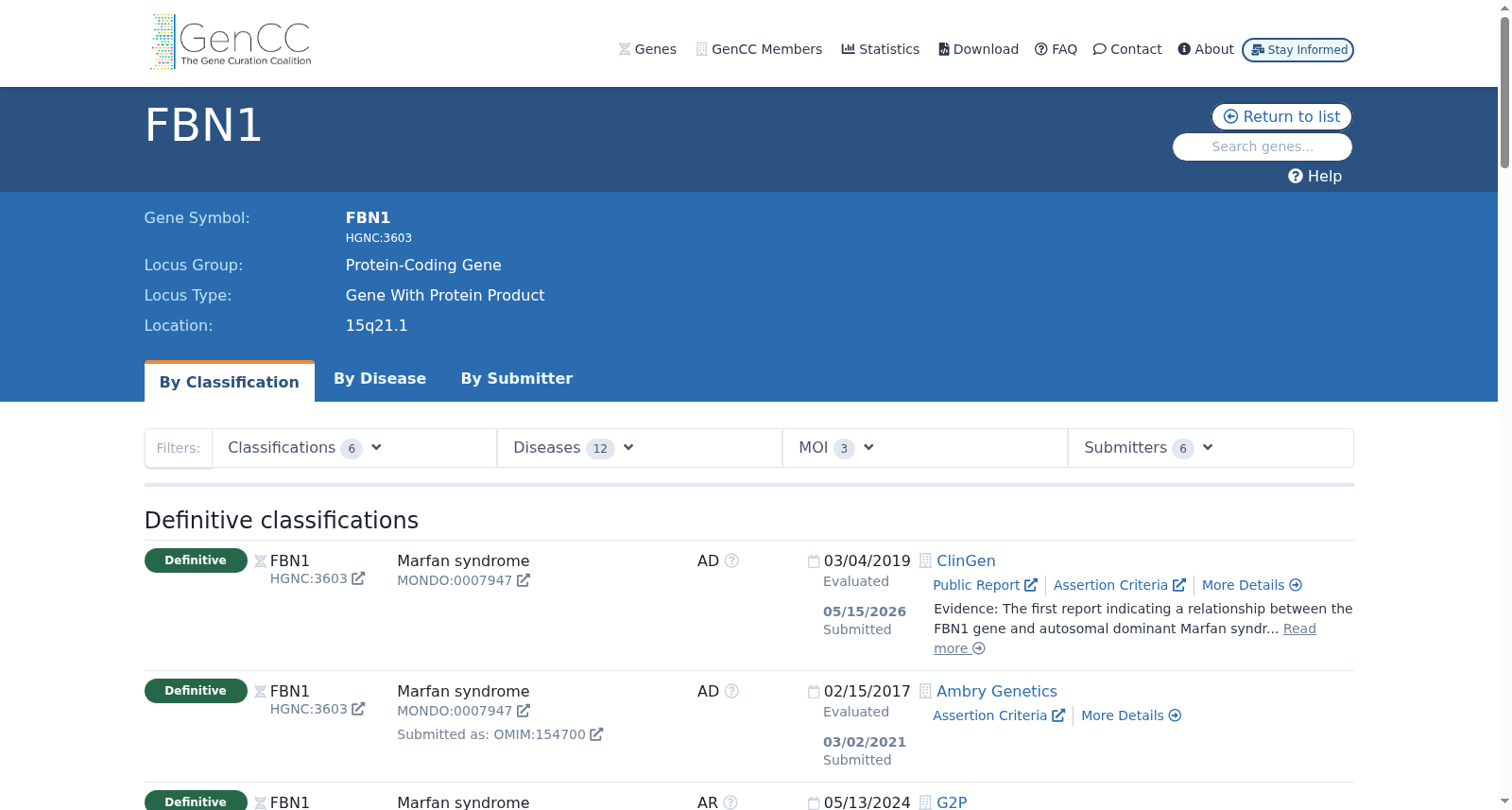Click the GenCC logo
Image resolution: width=1512 pixels, height=810 pixels.
pos(231,42)
